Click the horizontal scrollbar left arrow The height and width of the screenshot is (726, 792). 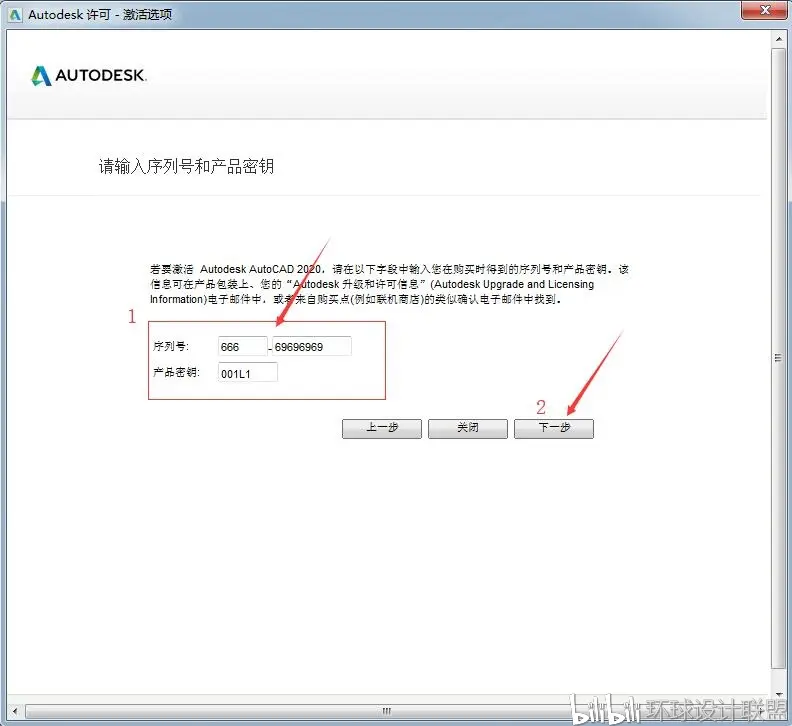click(15, 711)
